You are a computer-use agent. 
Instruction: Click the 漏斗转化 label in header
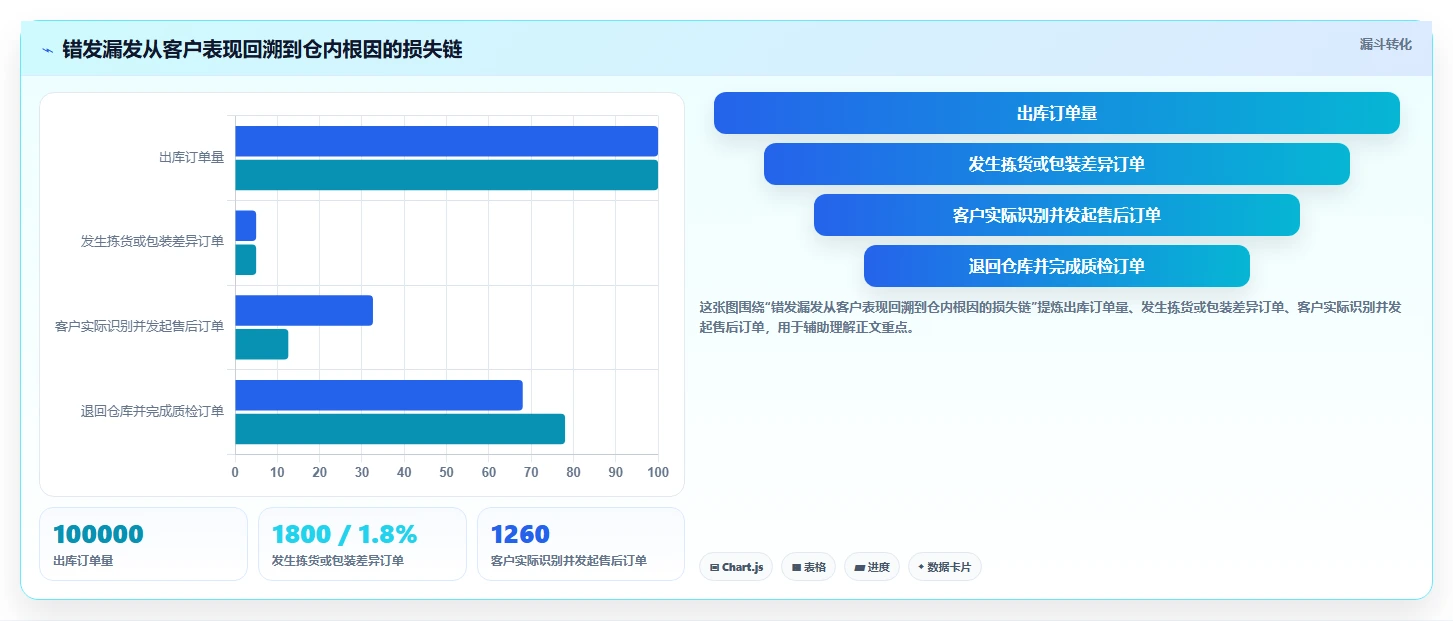tap(1385, 44)
